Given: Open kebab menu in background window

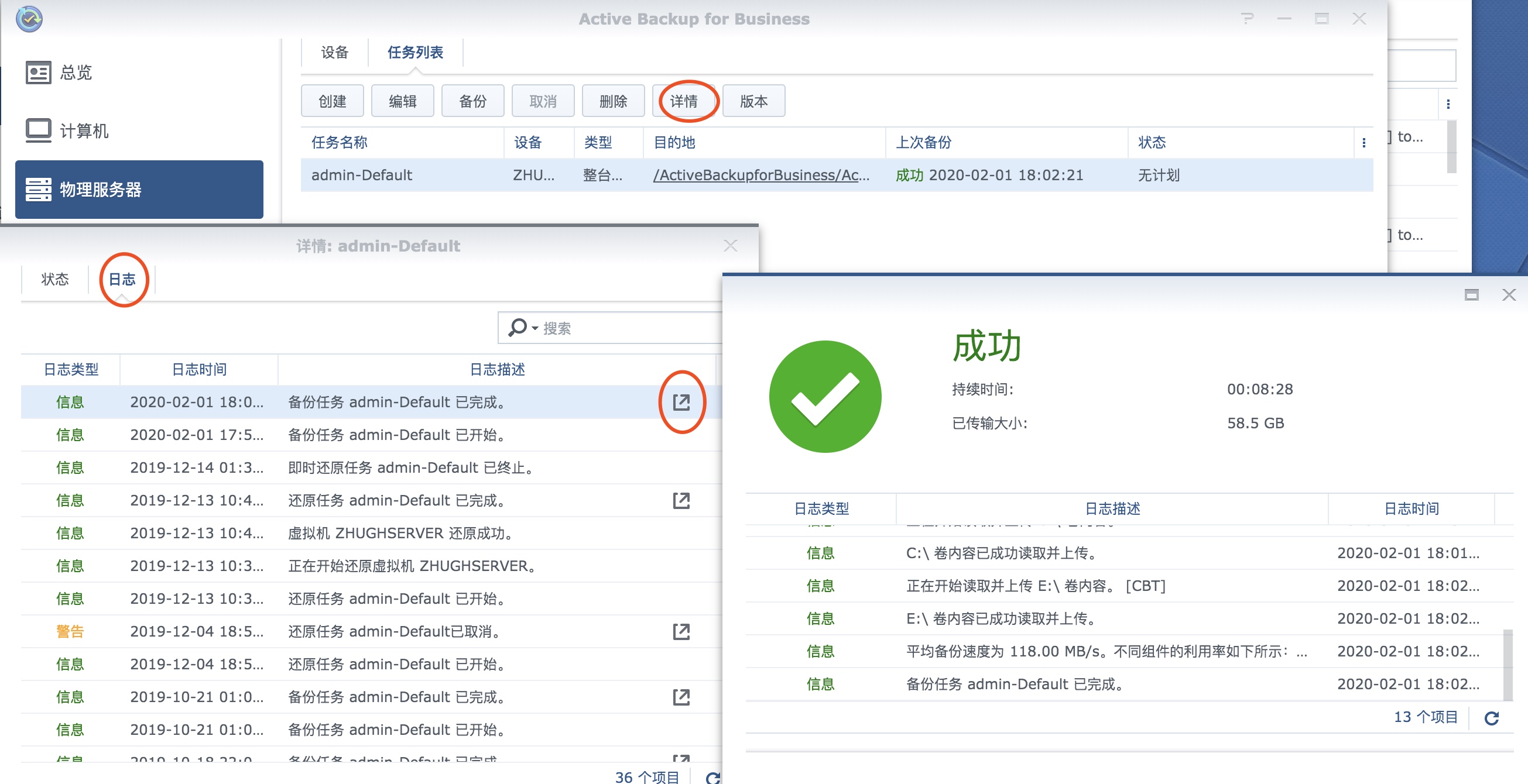Looking at the screenshot, I should [x=1448, y=104].
